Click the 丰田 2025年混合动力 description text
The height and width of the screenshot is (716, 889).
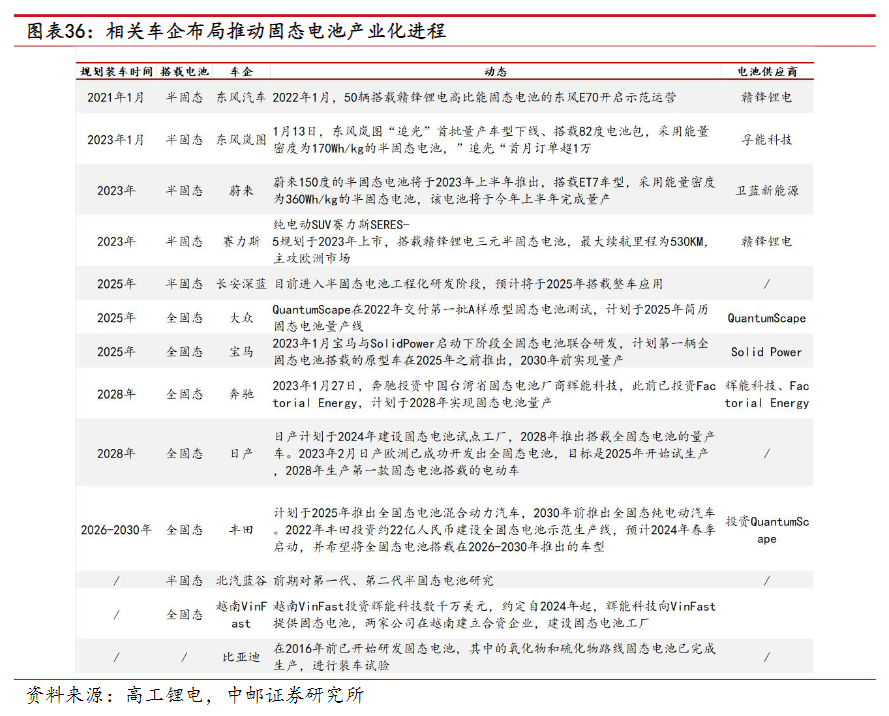pyautogui.click(x=494, y=530)
